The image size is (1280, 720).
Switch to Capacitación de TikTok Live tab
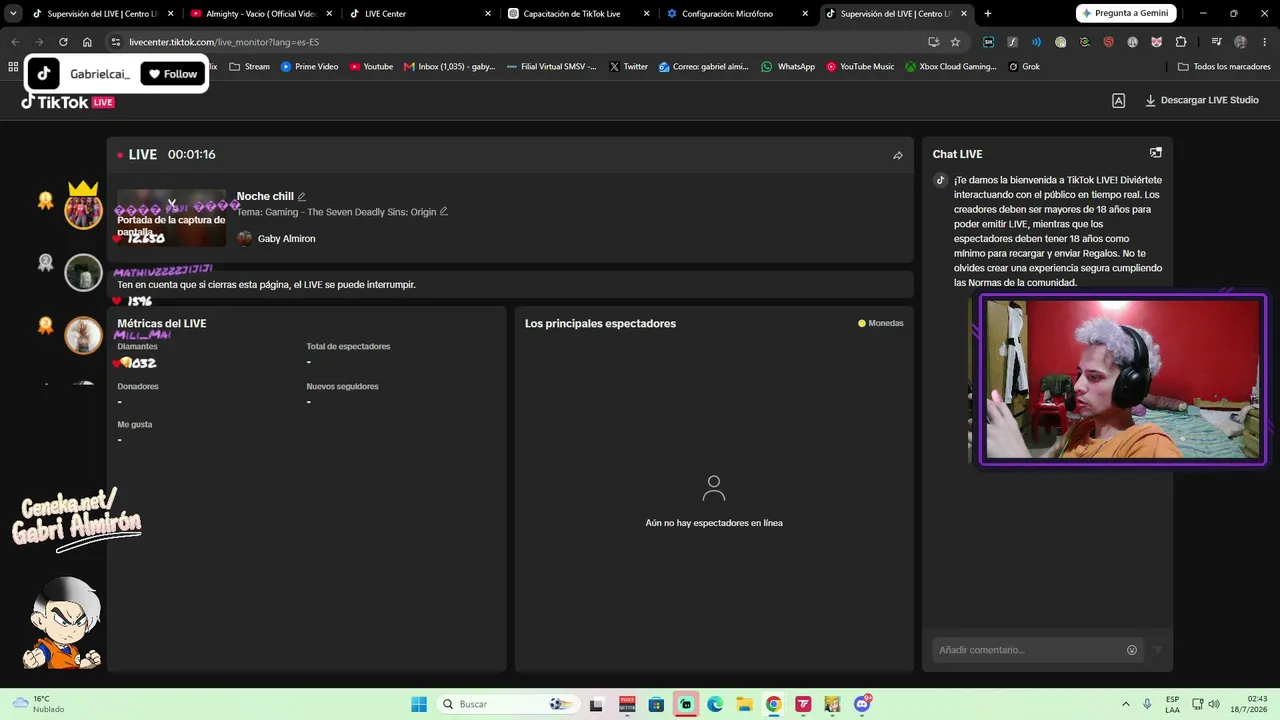[x=578, y=14]
